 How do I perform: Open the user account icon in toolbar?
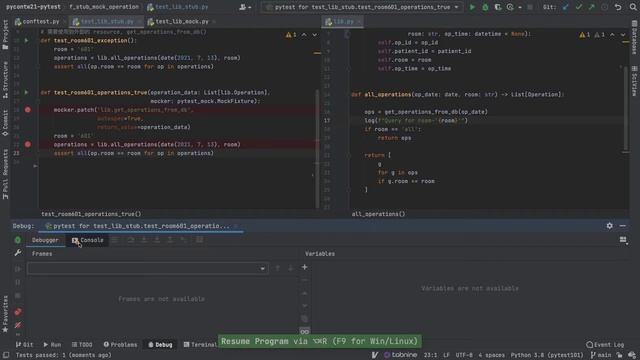pyautogui.click(x=245, y=7)
